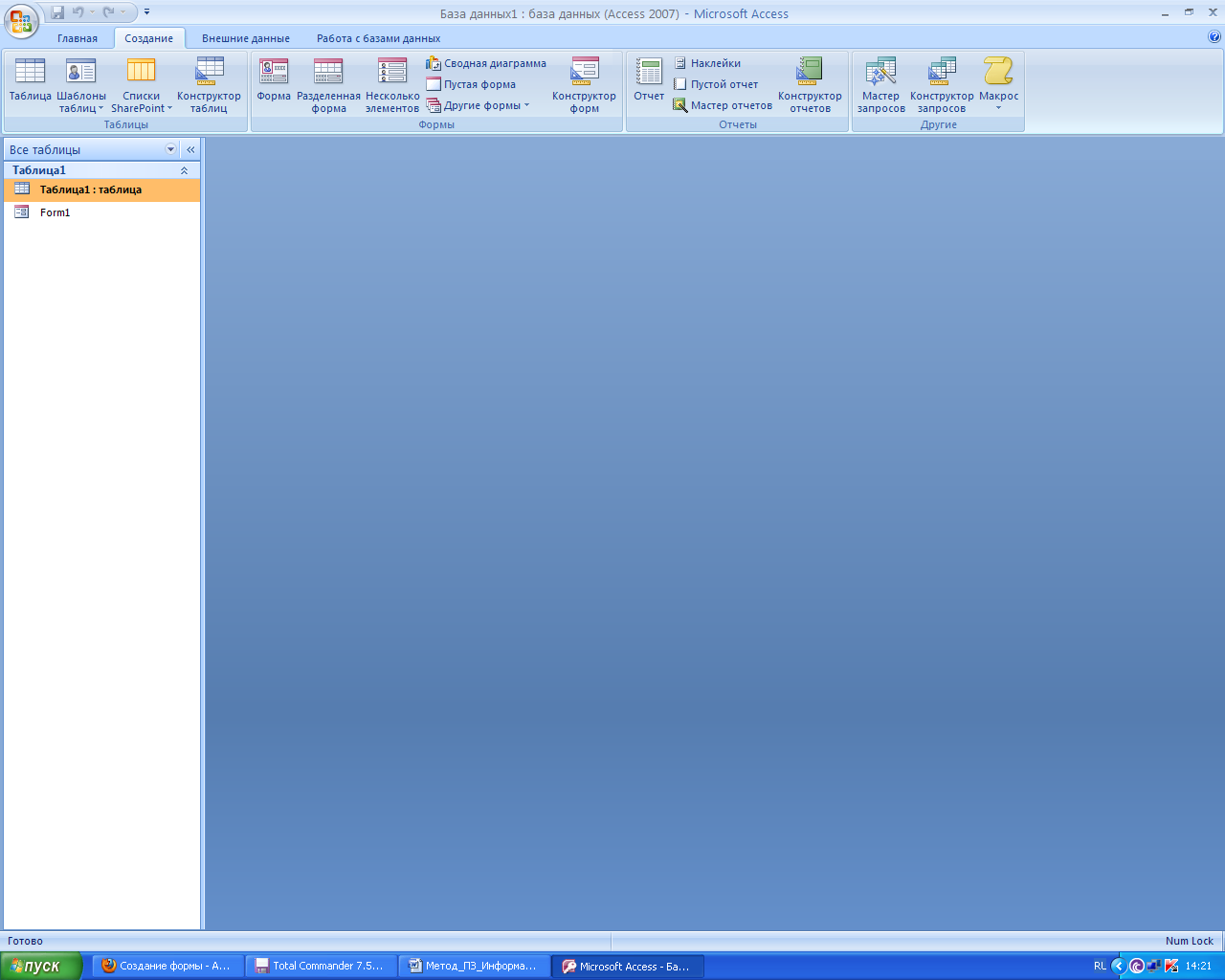Start the Мастер отчетов
This screenshot has height=980, width=1225.
pyautogui.click(x=723, y=105)
